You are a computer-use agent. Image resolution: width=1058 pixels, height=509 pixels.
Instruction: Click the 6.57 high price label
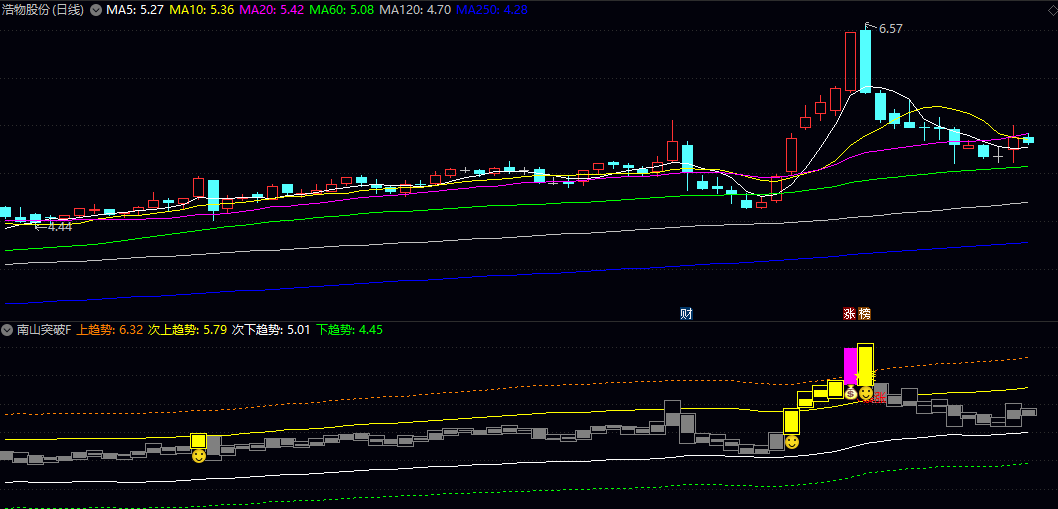[x=890, y=28]
